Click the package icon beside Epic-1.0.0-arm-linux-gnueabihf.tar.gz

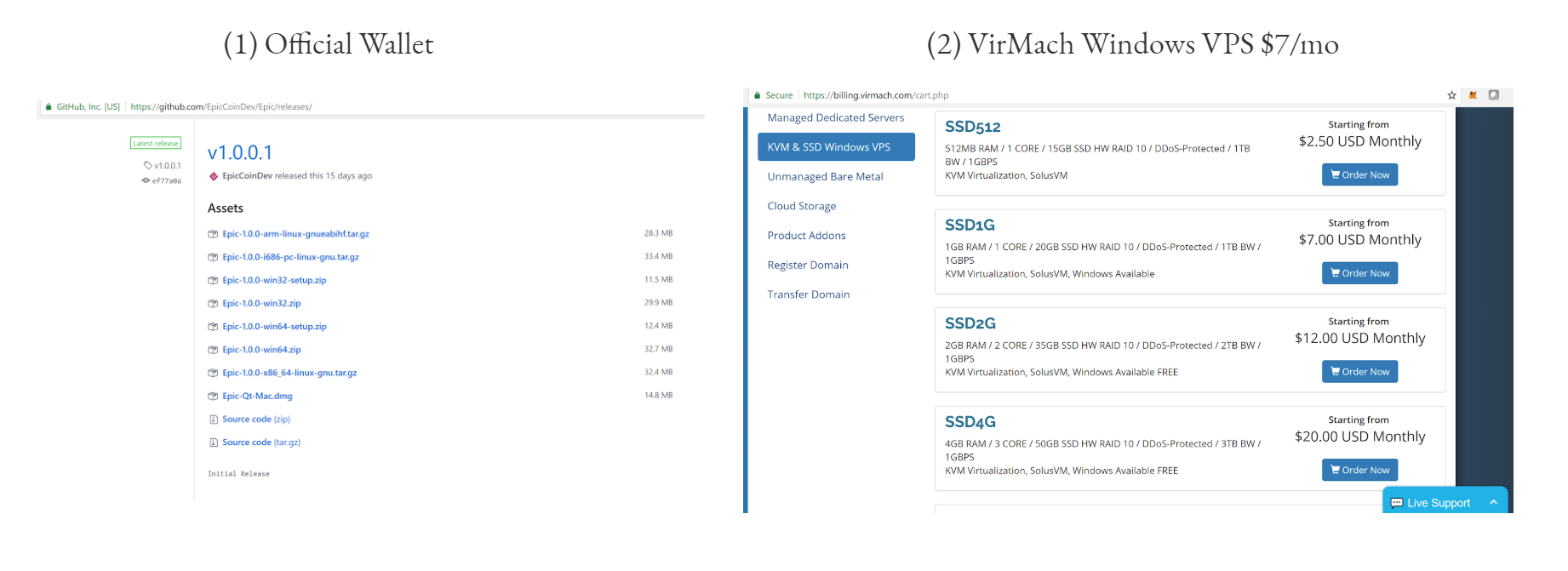pyautogui.click(x=213, y=234)
